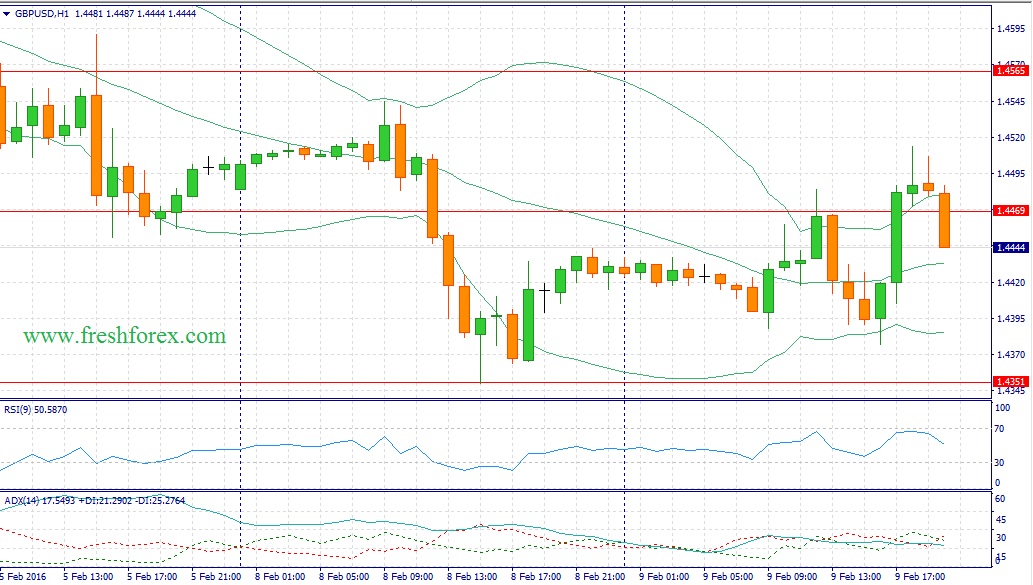Open the dropdown arrow beside GBPUSD,H1

[7, 15]
